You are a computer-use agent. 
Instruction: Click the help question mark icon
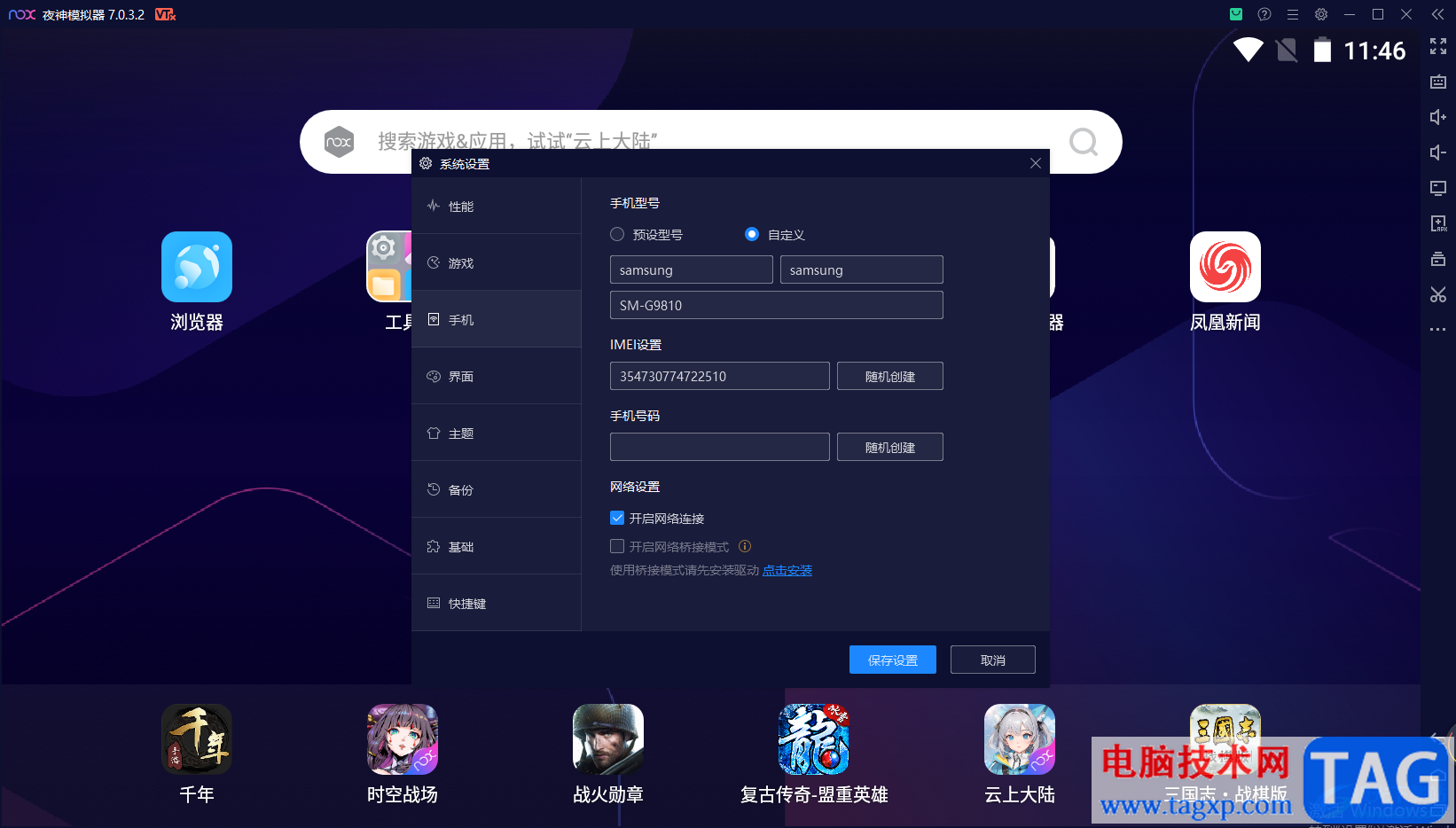(1264, 14)
